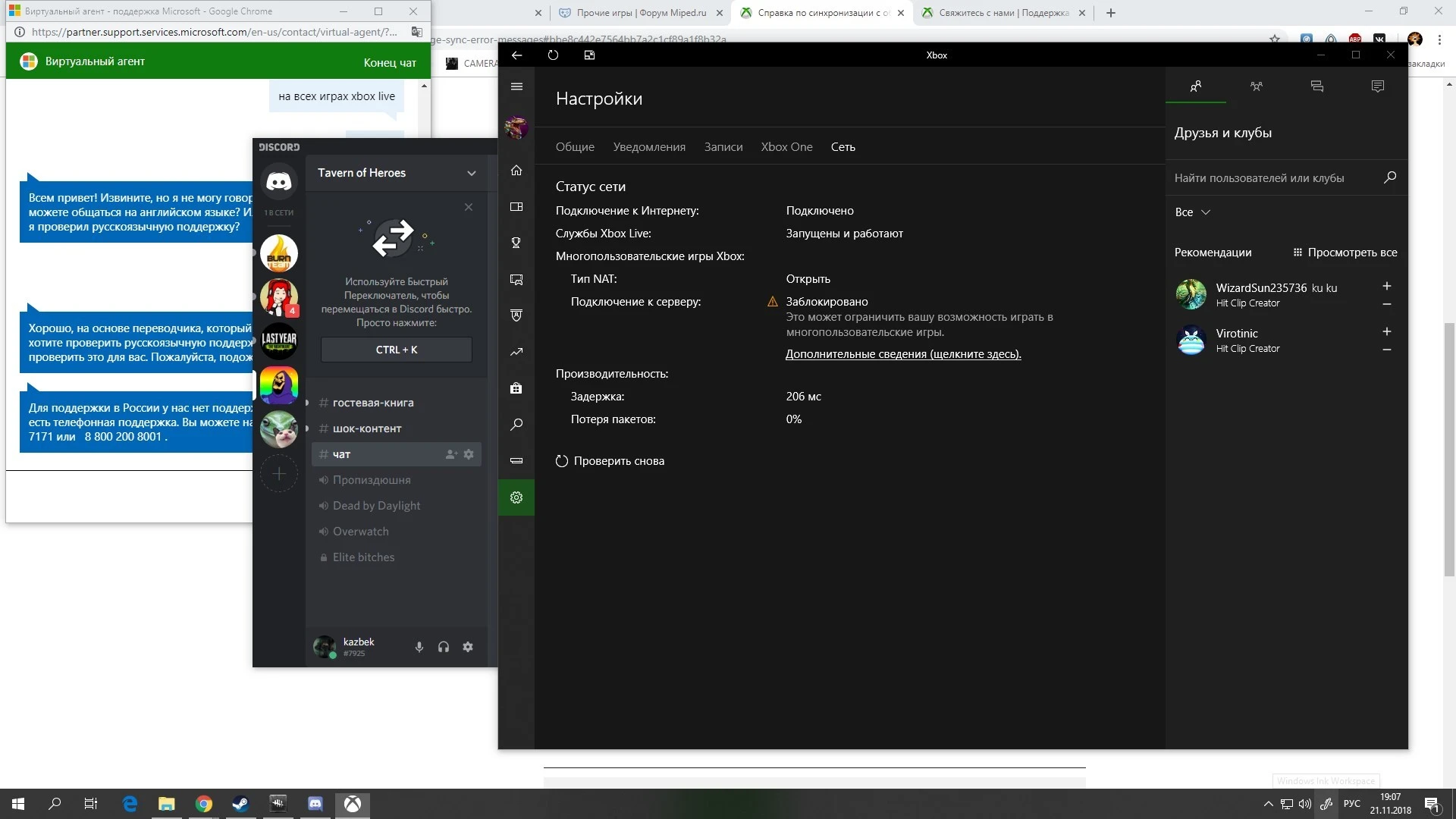
Task: Open the Store bag in Xbox sidebar
Action: coord(516,388)
